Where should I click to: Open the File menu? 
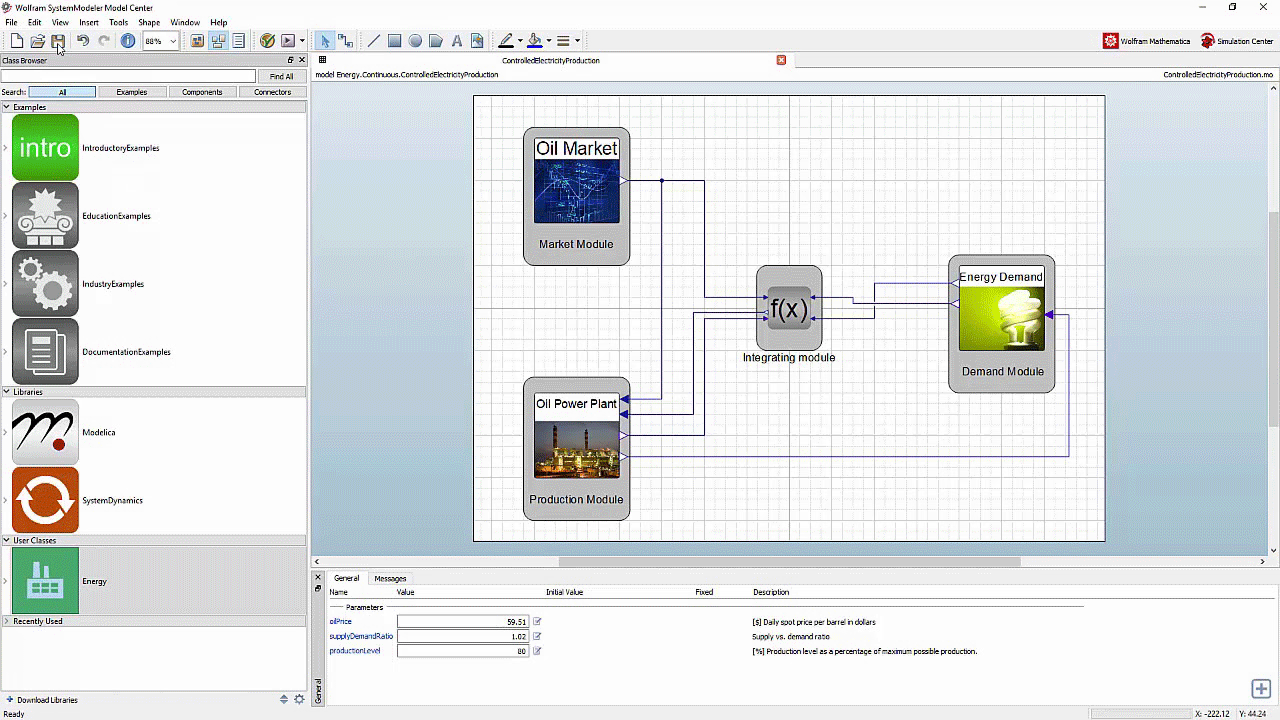click(x=11, y=22)
